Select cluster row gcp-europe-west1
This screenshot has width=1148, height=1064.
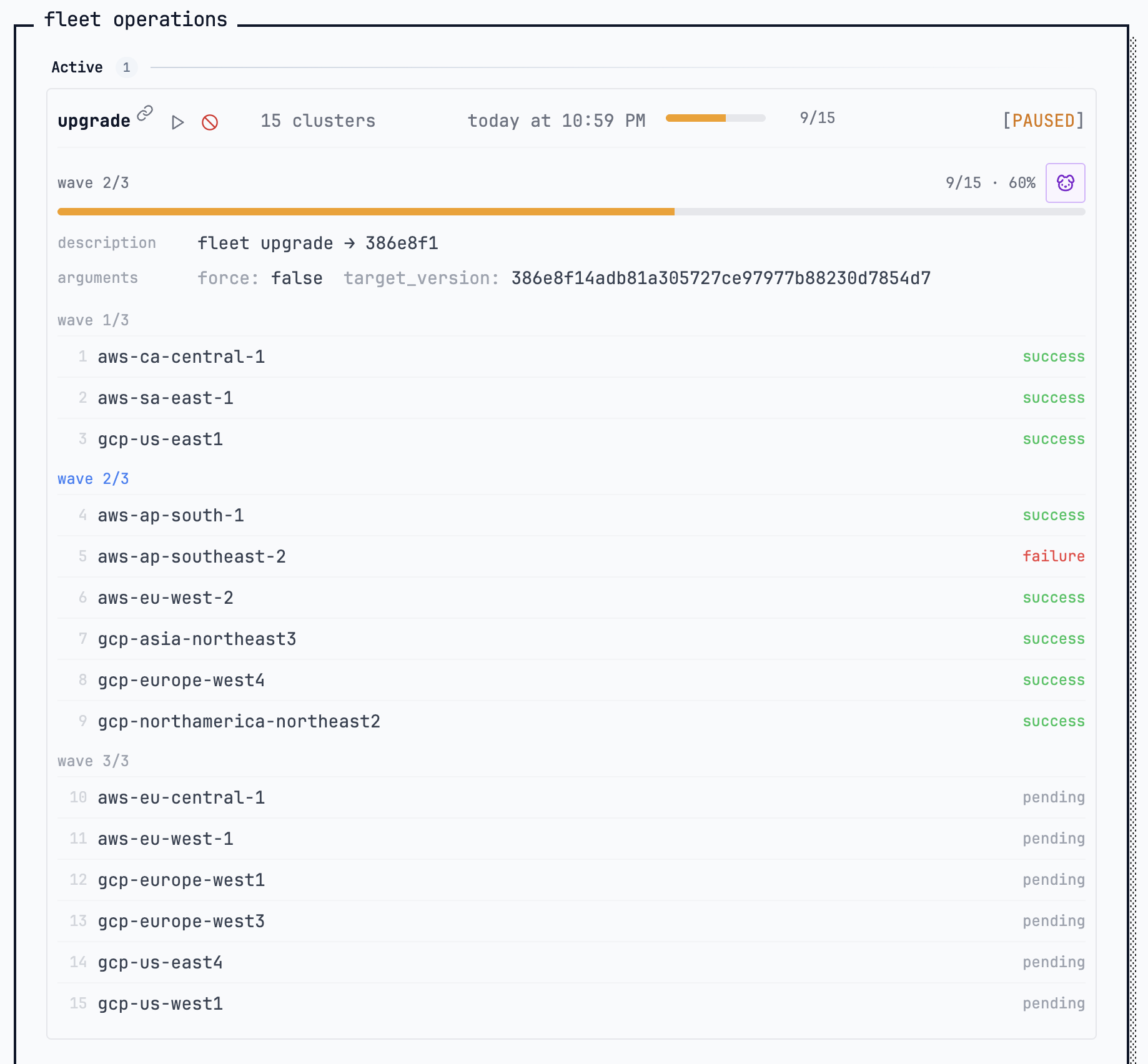[x=572, y=880]
